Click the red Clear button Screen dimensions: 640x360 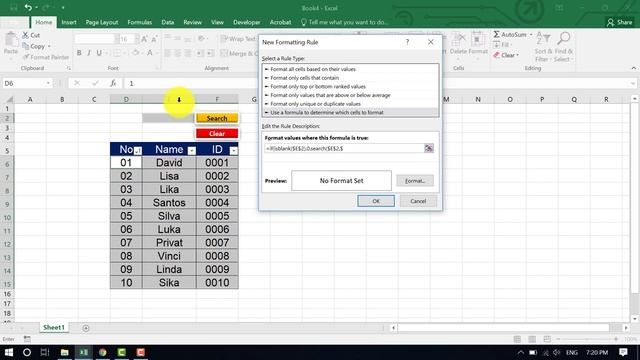[217, 133]
